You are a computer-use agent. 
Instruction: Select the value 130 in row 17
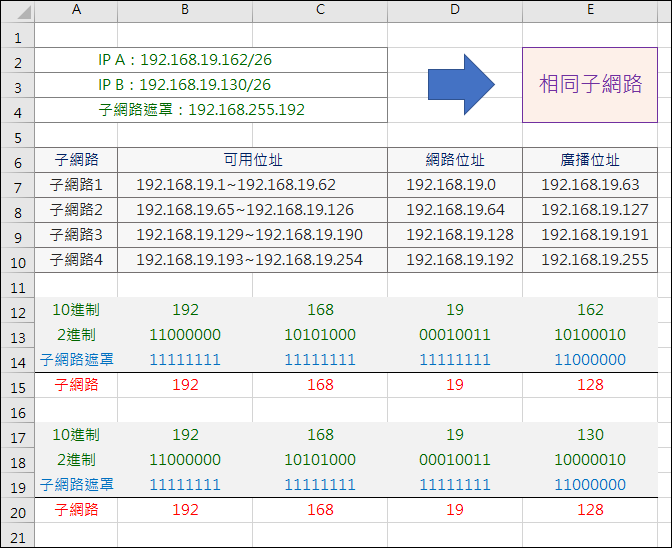[x=590, y=435]
